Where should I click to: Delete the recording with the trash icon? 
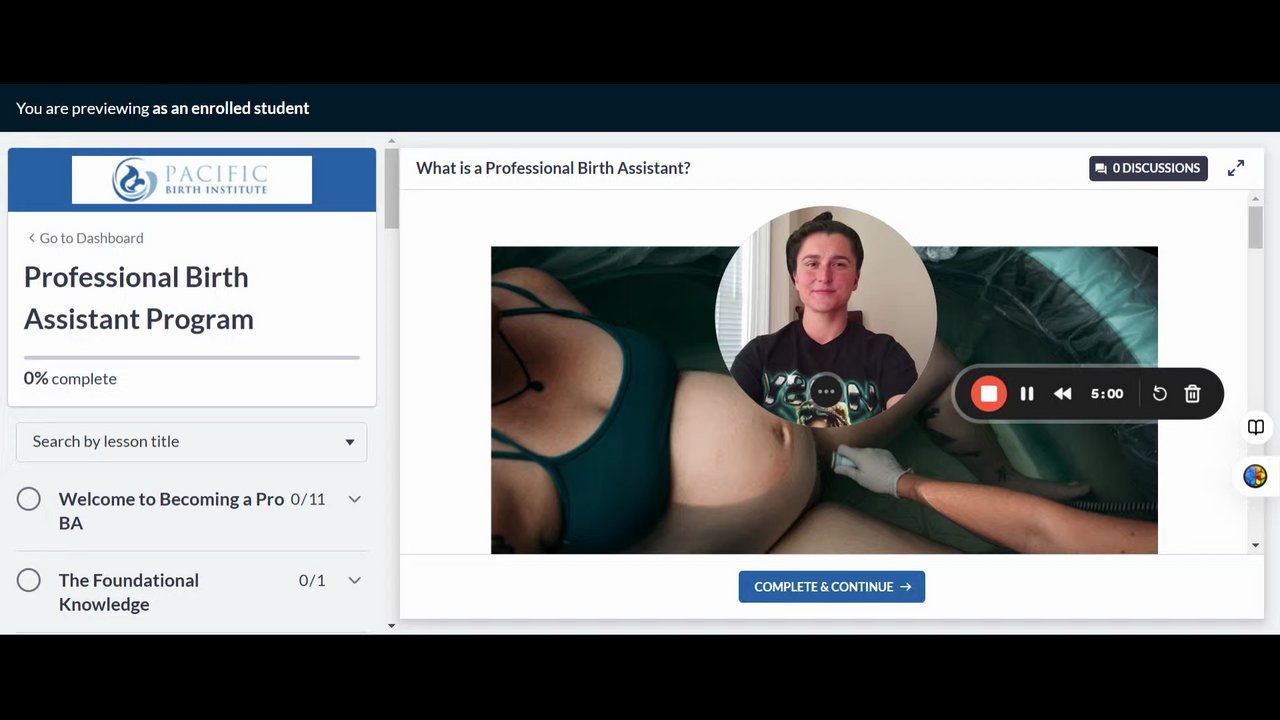(x=1192, y=394)
